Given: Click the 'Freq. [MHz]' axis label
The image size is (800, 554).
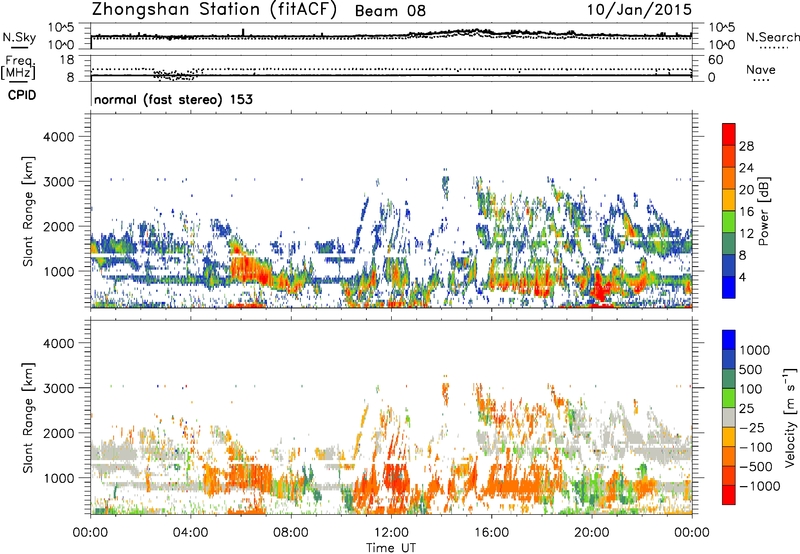Looking at the screenshot, I should [x=19, y=68].
